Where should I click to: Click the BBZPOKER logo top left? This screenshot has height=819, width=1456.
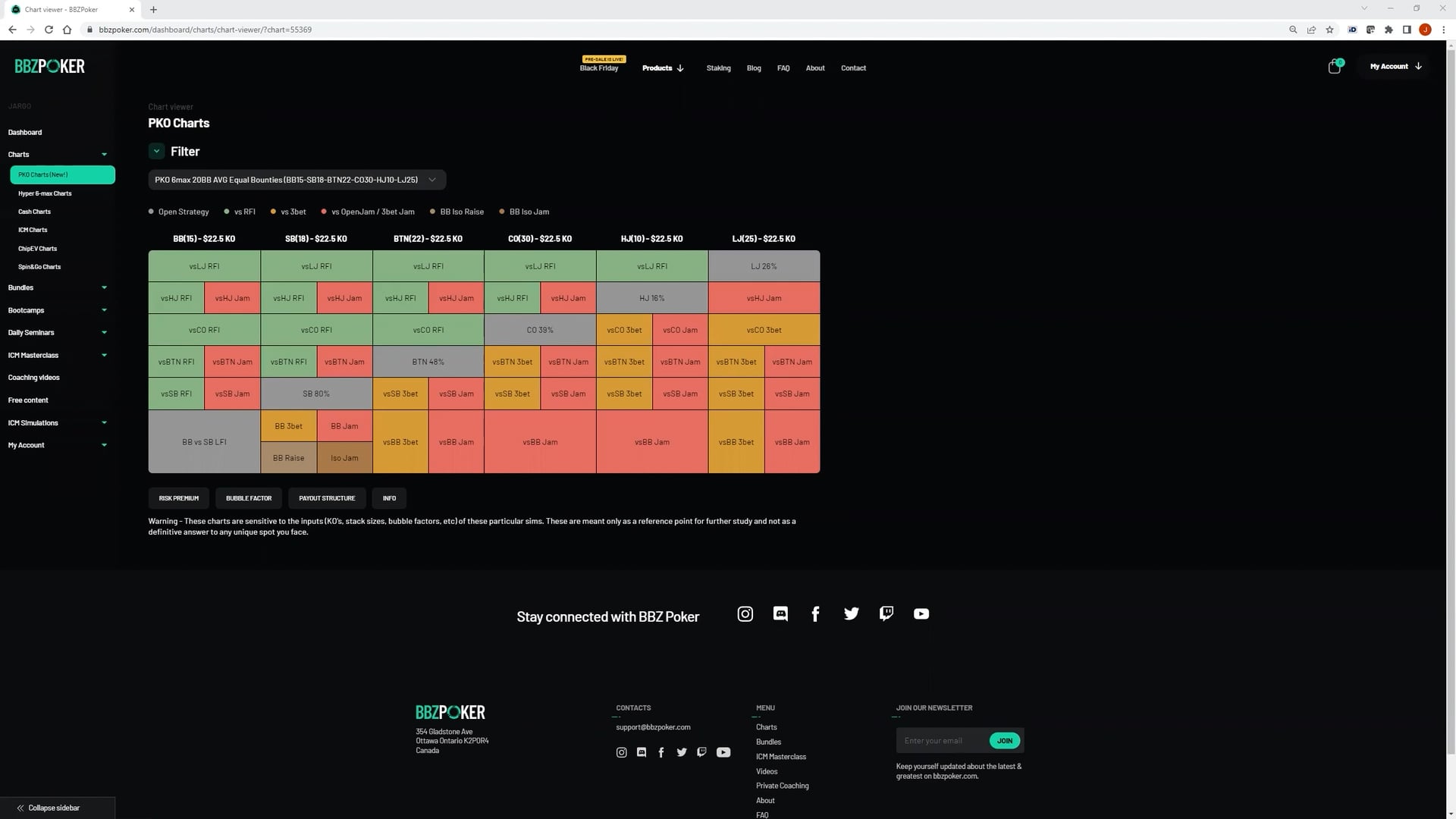49,66
